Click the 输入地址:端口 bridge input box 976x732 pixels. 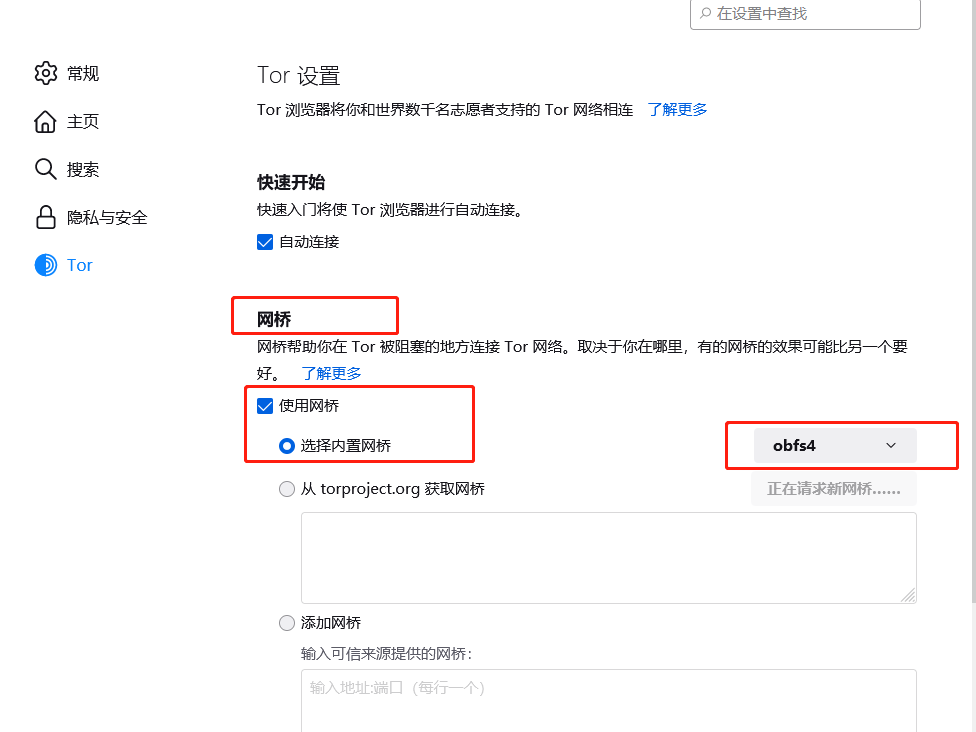point(608,699)
